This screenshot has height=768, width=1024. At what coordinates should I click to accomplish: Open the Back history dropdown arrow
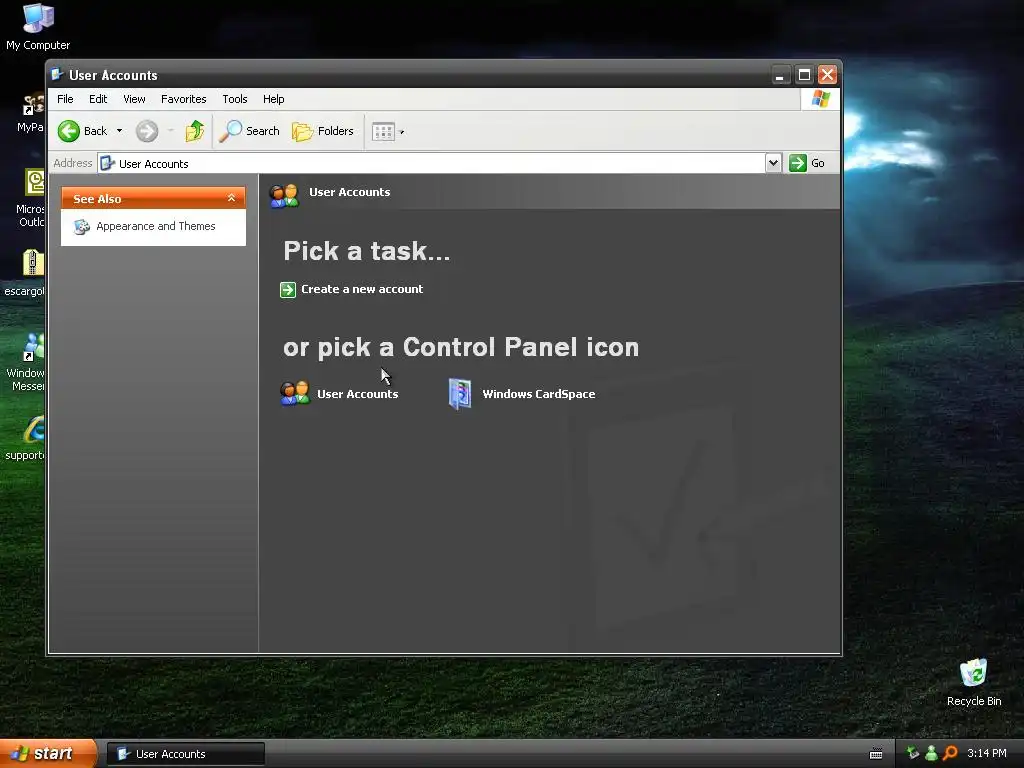click(x=120, y=131)
